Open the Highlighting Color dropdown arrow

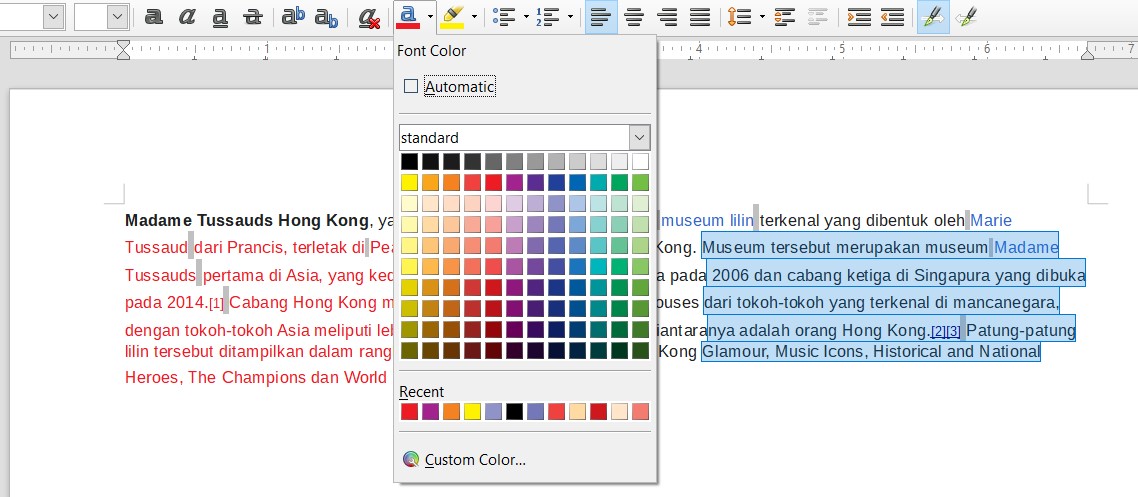(475, 17)
